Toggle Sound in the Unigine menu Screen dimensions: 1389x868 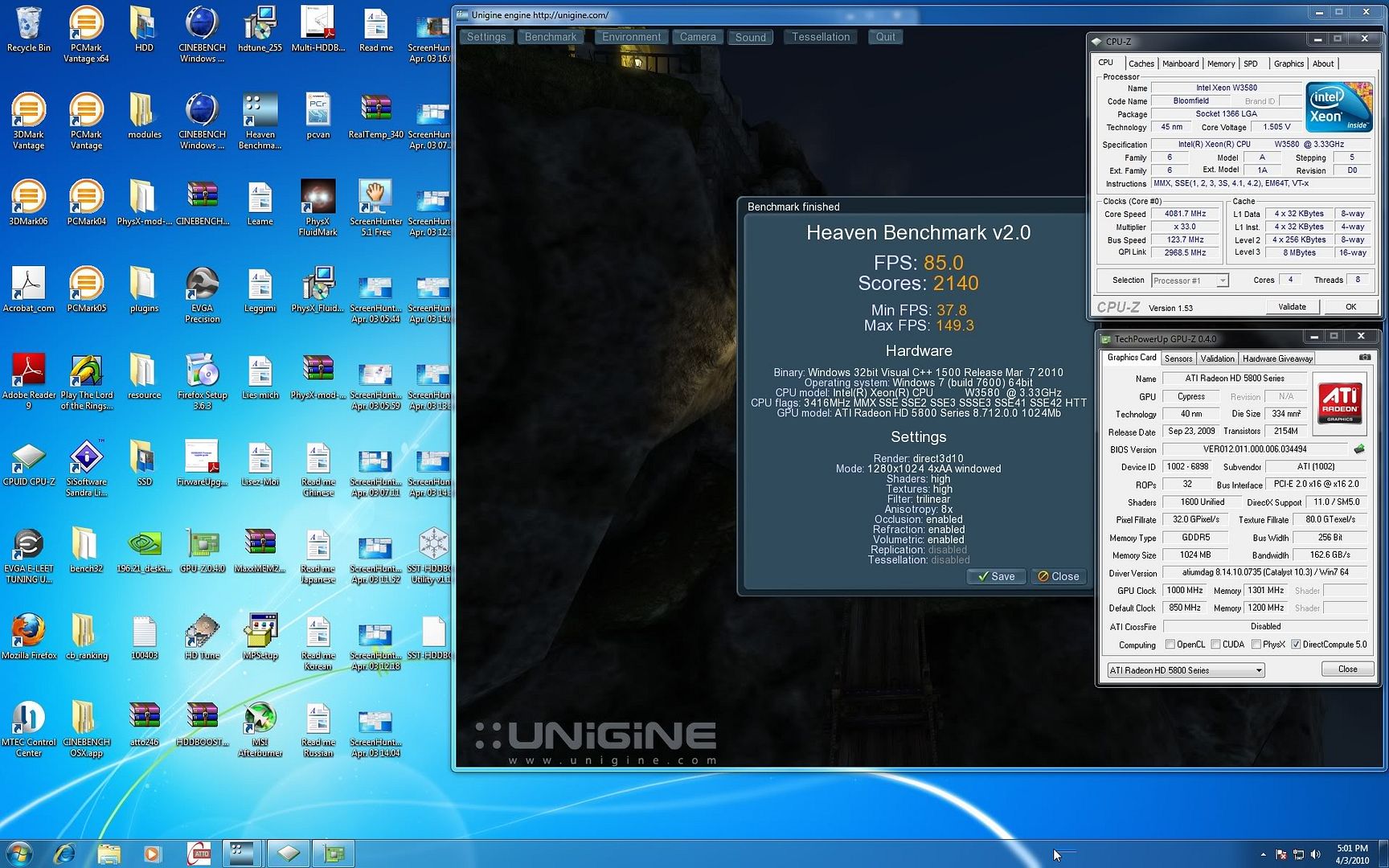click(x=751, y=37)
